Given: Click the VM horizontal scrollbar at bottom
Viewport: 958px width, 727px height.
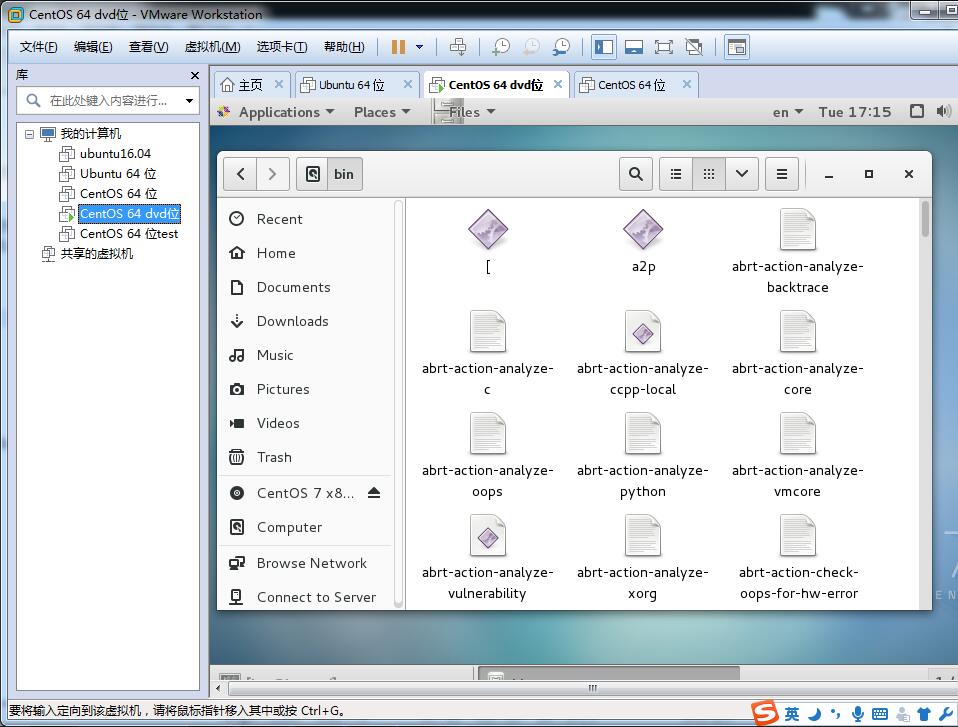Looking at the screenshot, I should tap(591, 689).
